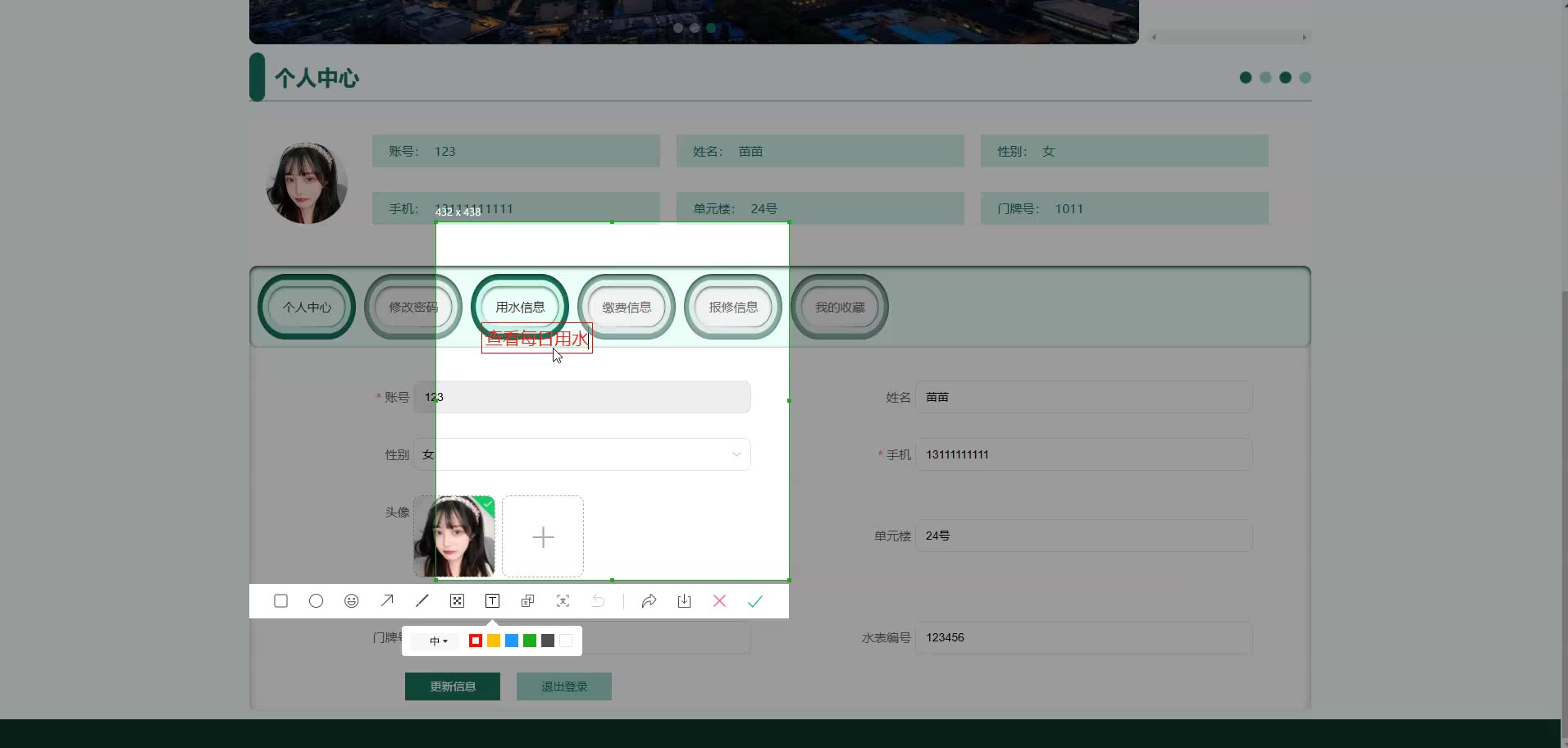Click the plus box to upload avatar
The width and height of the screenshot is (1568, 748).
click(543, 536)
